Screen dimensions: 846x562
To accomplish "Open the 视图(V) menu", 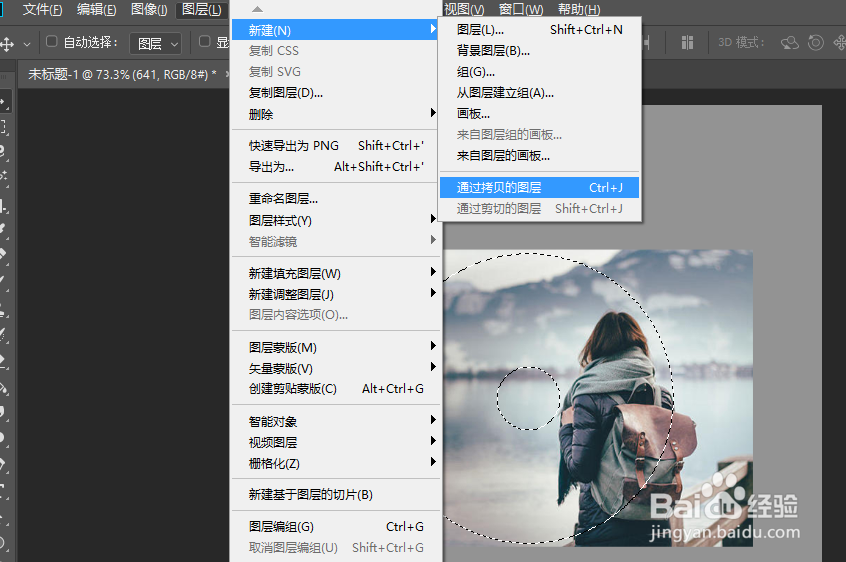I will pos(464,10).
